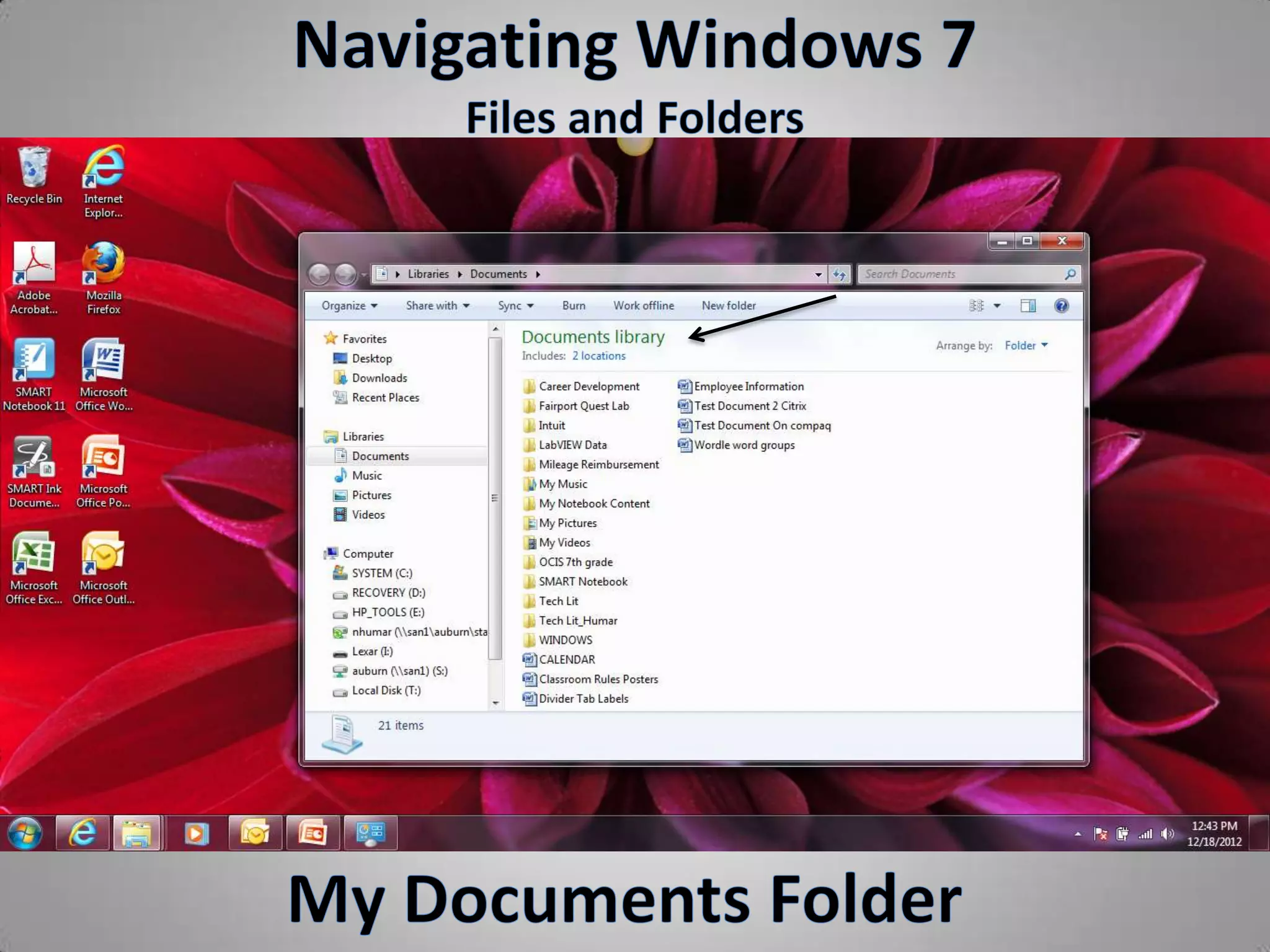Open the Explorer help question mark icon
Image resolution: width=1270 pixels, height=952 pixels.
coord(1061,306)
